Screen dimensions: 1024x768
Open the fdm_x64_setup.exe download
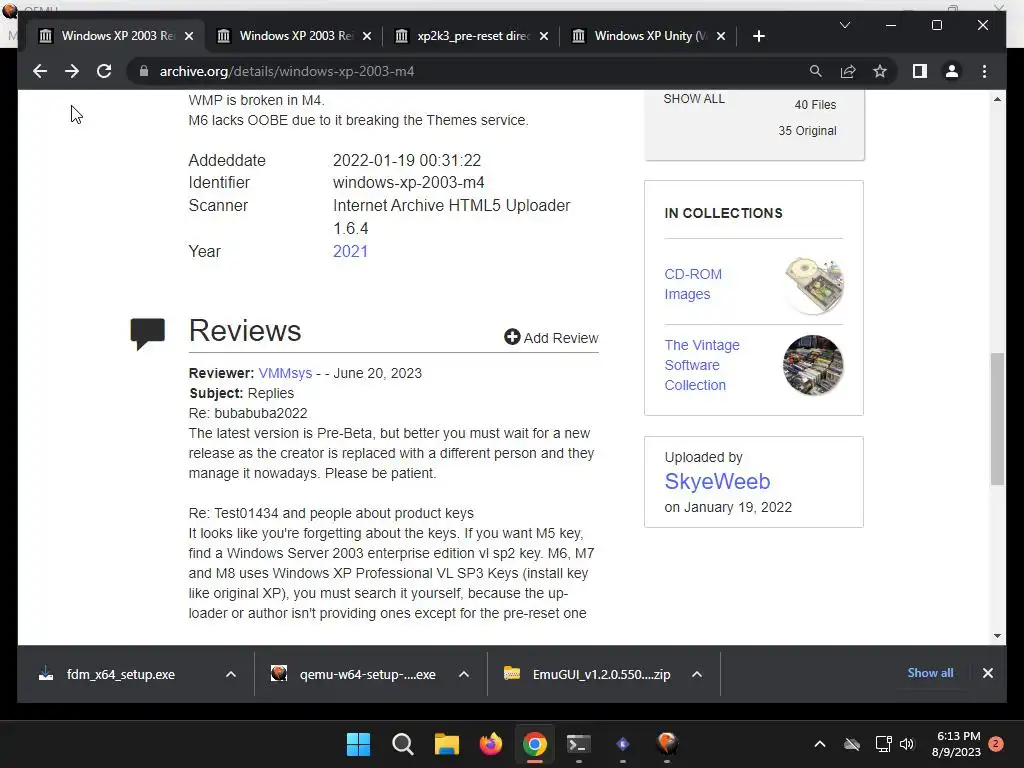tap(120, 675)
